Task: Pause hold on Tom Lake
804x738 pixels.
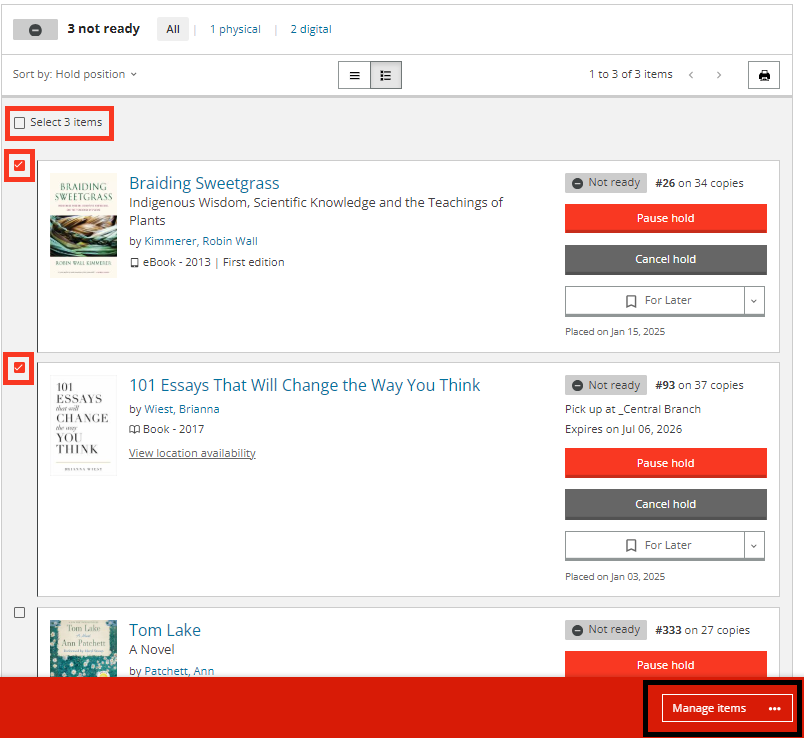Action: click(x=666, y=665)
